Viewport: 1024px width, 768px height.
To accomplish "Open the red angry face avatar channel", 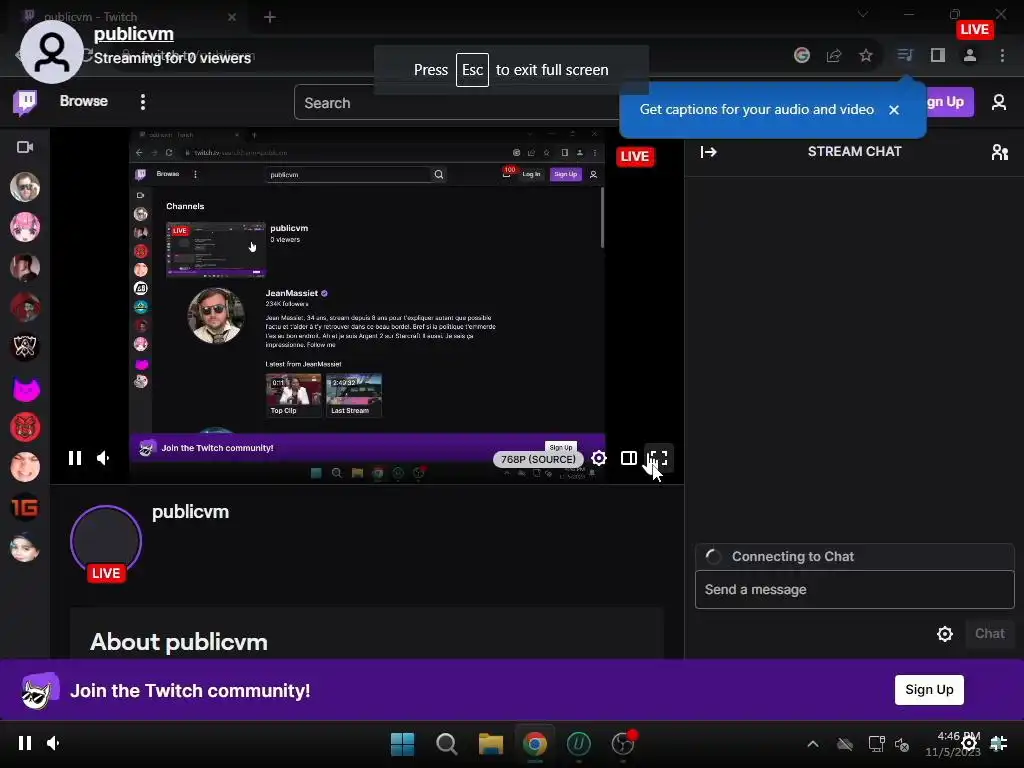I will [x=25, y=427].
